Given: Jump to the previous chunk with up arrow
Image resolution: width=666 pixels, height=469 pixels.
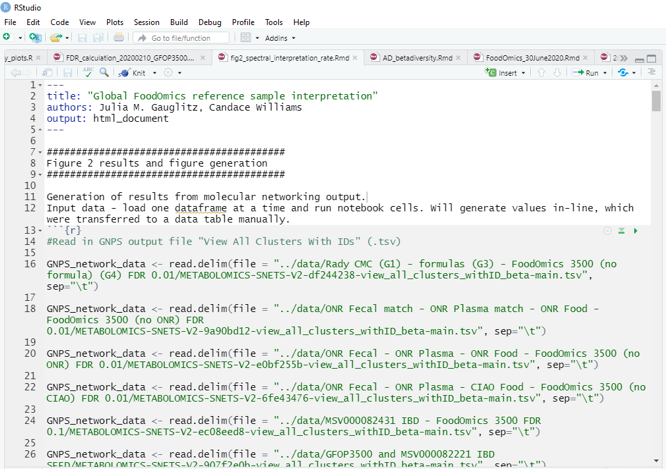Looking at the screenshot, I should click(541, 73).
